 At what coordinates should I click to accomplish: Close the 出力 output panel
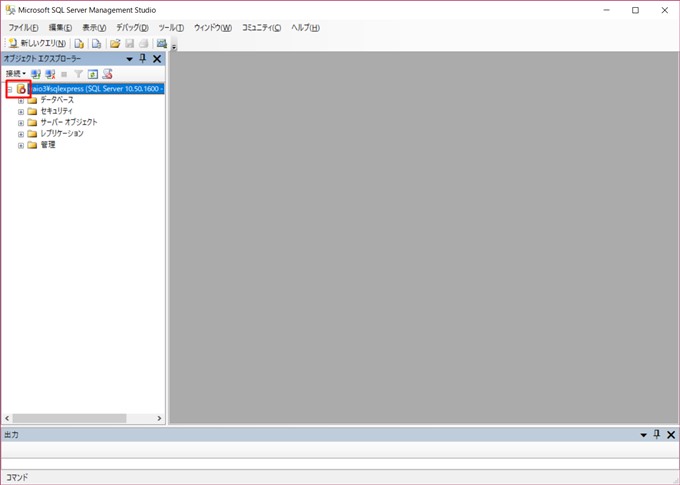click(671, 435)
